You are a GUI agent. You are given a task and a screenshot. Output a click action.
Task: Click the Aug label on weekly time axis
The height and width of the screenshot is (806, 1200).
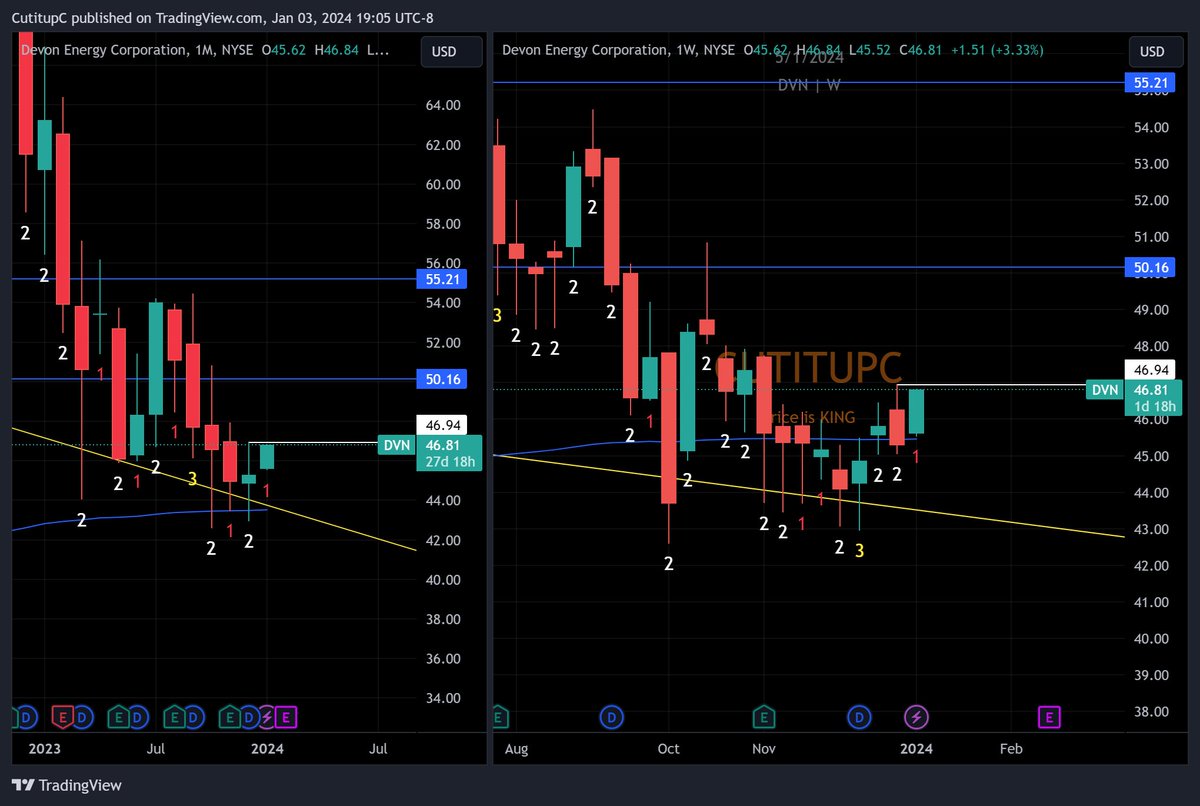click(517, 748)
